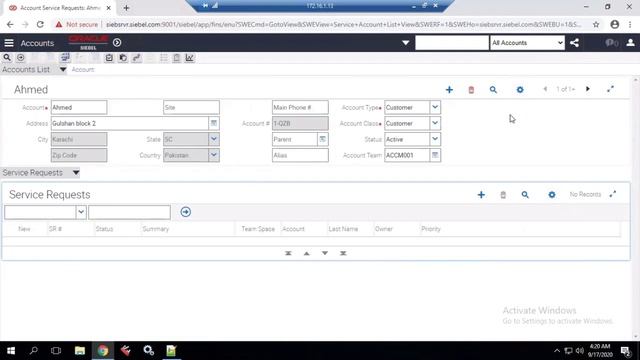The image size is (640, 360).
Task: Open the address pick applet icon
Action: click(213, 123)
